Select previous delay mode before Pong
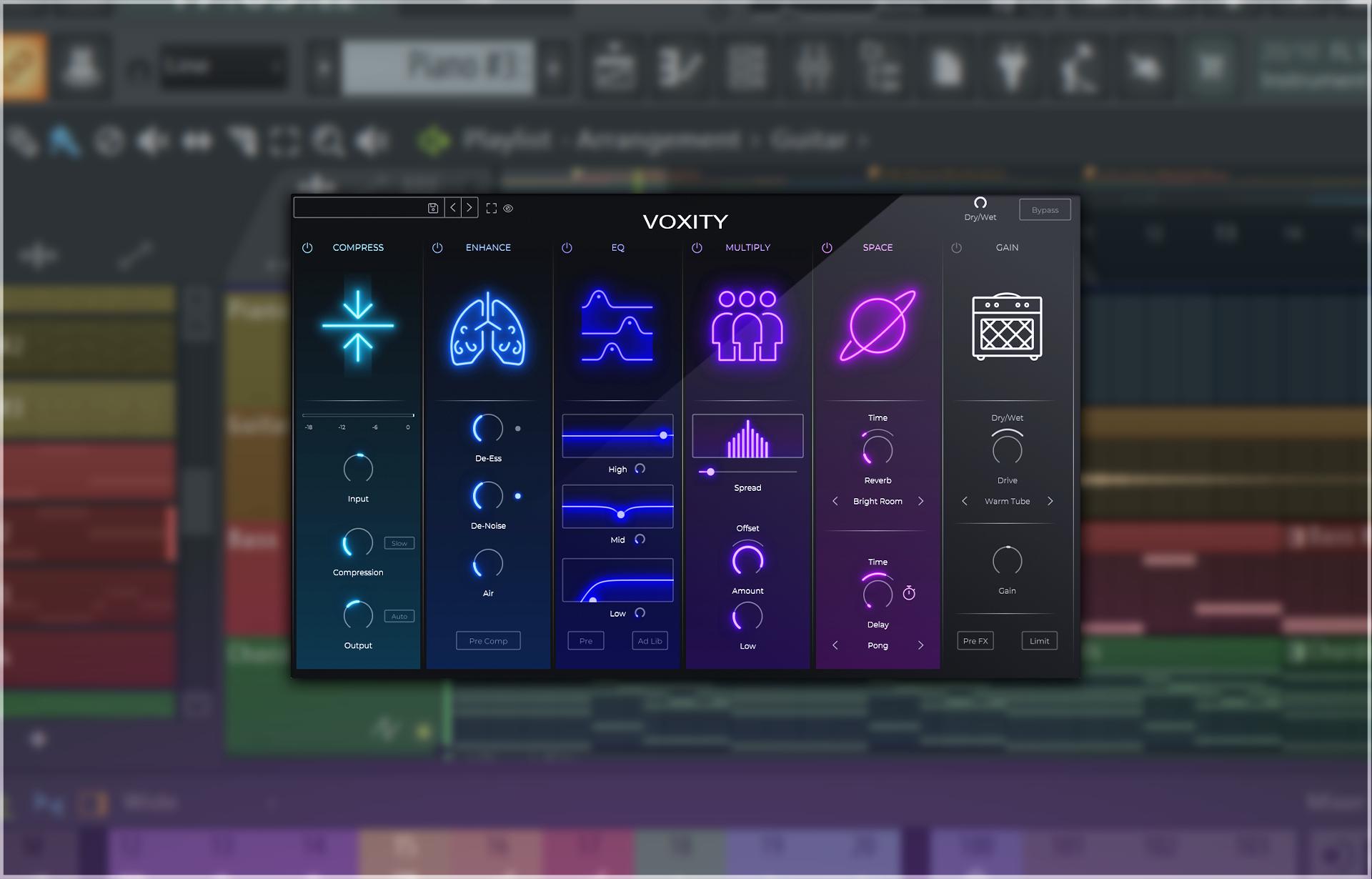The image size is (1372, 879). [x=835, y=645]
